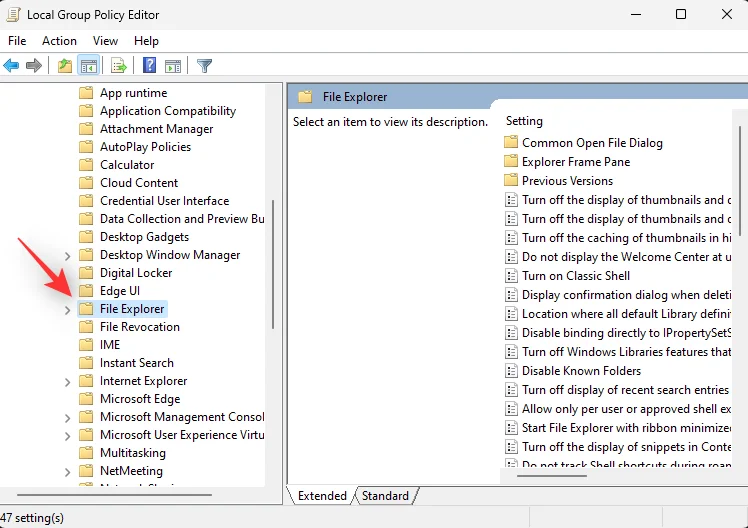The image size is (748, 528).
Task: Open the Help menu
Action: tap(146, 41)
